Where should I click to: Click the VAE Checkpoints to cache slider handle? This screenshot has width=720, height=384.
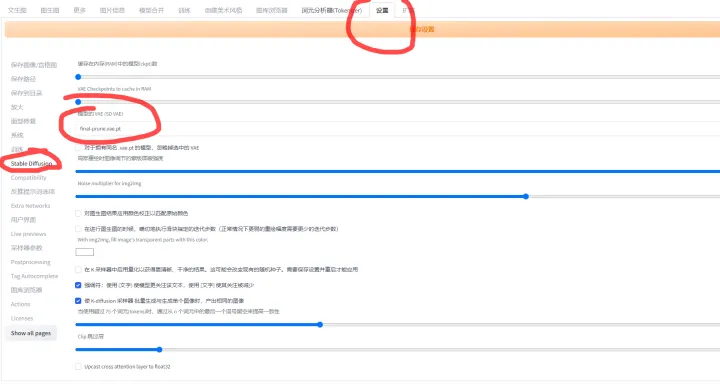pyautogui.click(x=78, y=102)
